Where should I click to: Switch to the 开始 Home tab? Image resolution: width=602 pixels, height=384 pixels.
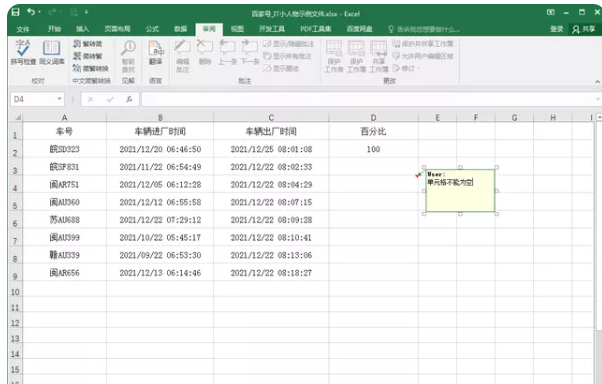click(x=55, y=29)
